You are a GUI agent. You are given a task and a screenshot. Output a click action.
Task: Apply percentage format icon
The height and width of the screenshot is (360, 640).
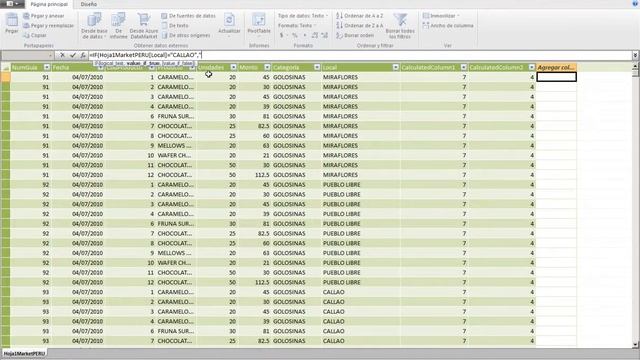294,35
